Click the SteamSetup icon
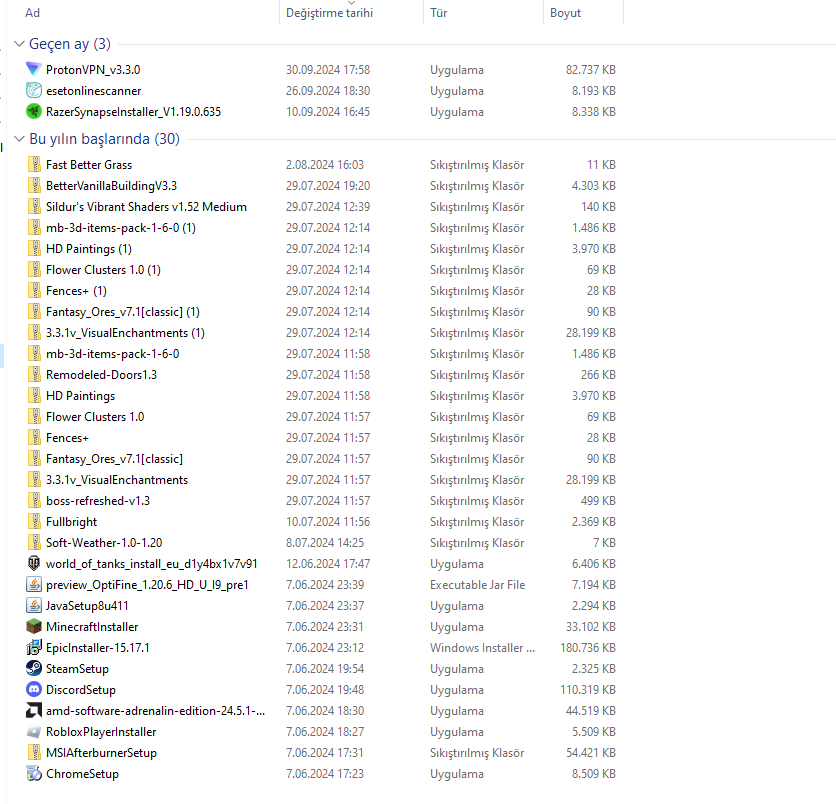This screenshot has height=804, width=836. click(34, 669)
